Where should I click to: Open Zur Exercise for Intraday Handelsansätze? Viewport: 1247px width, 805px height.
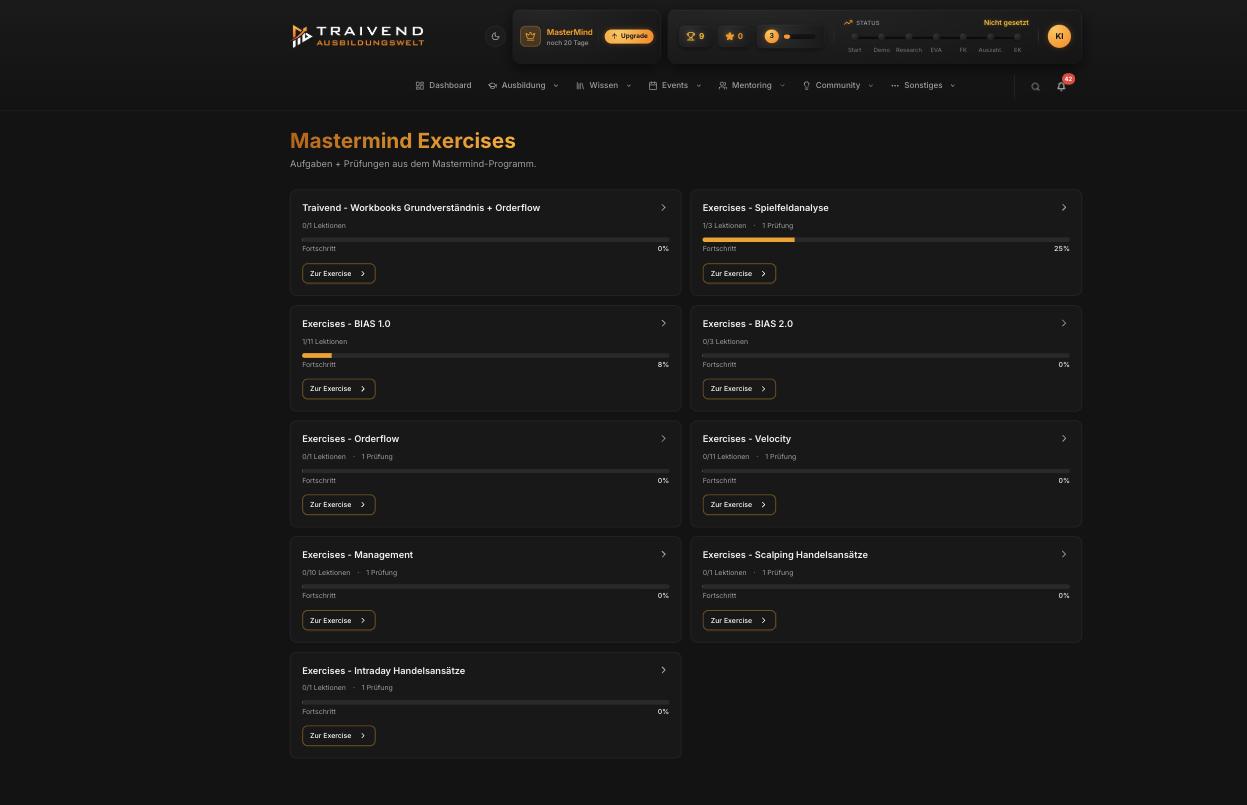[338, 735]
